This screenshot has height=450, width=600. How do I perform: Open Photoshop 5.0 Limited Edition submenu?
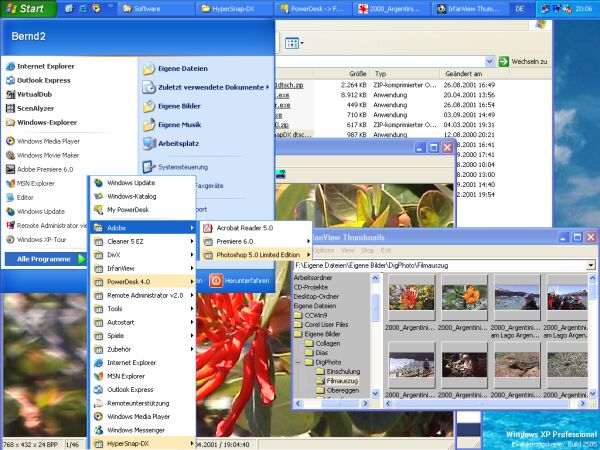click(x=256, y=255)
